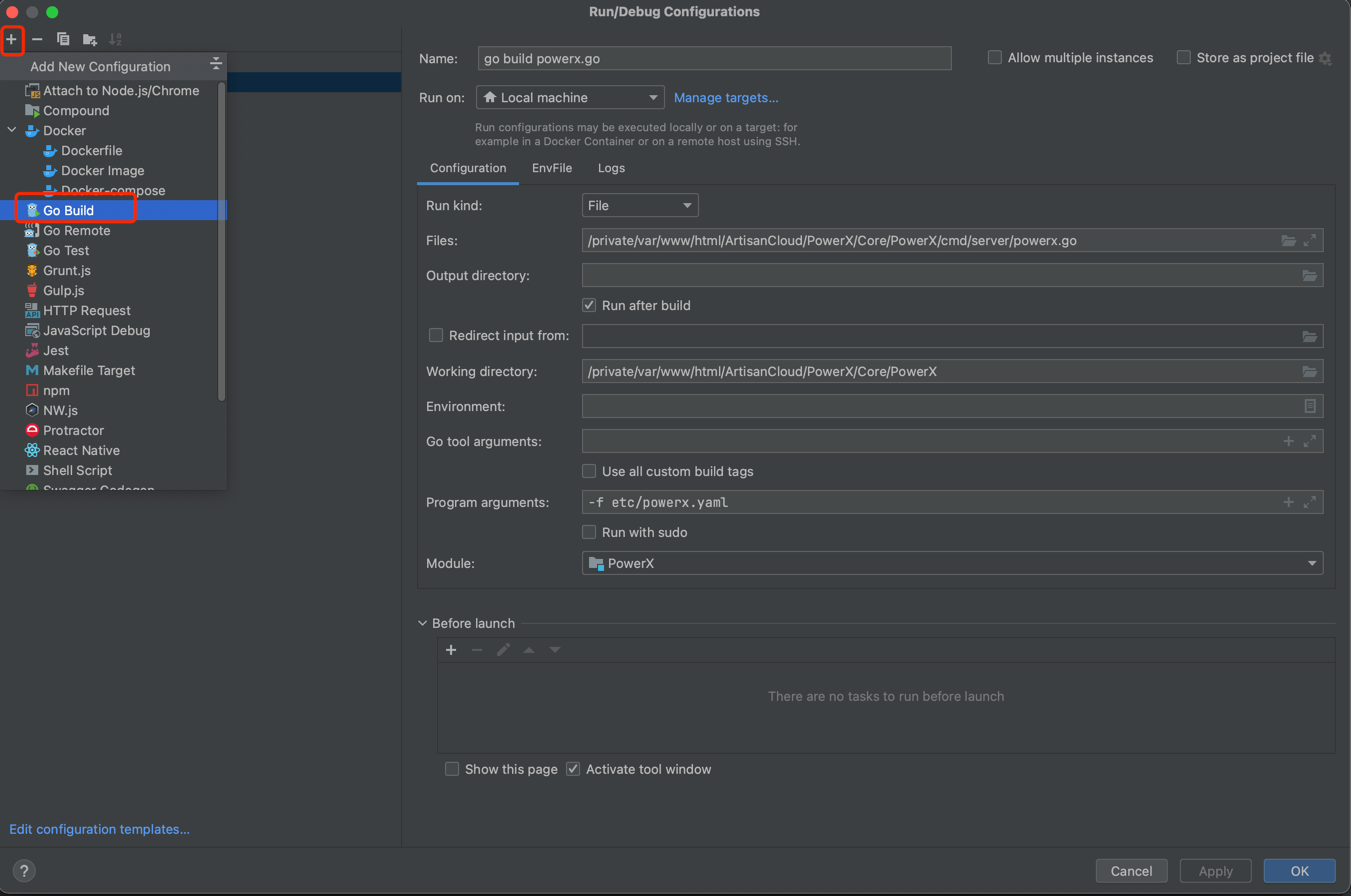Screen dimensions: 1351x896
Task: Switch to the EnvFile tab
Action: pyautogui.click(x=552, y=168)
